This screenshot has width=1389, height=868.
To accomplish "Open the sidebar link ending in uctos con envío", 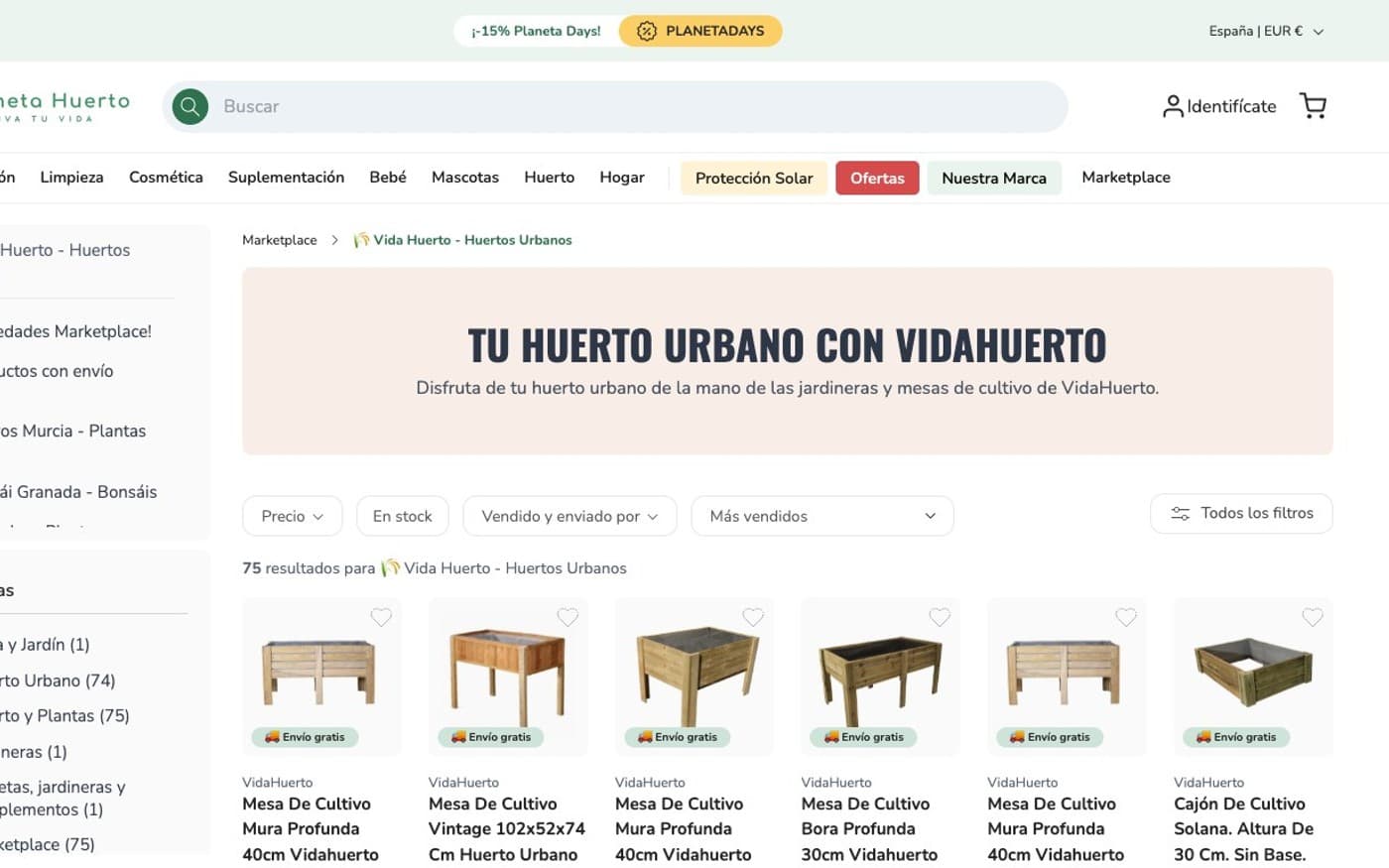I will point(57,371).
